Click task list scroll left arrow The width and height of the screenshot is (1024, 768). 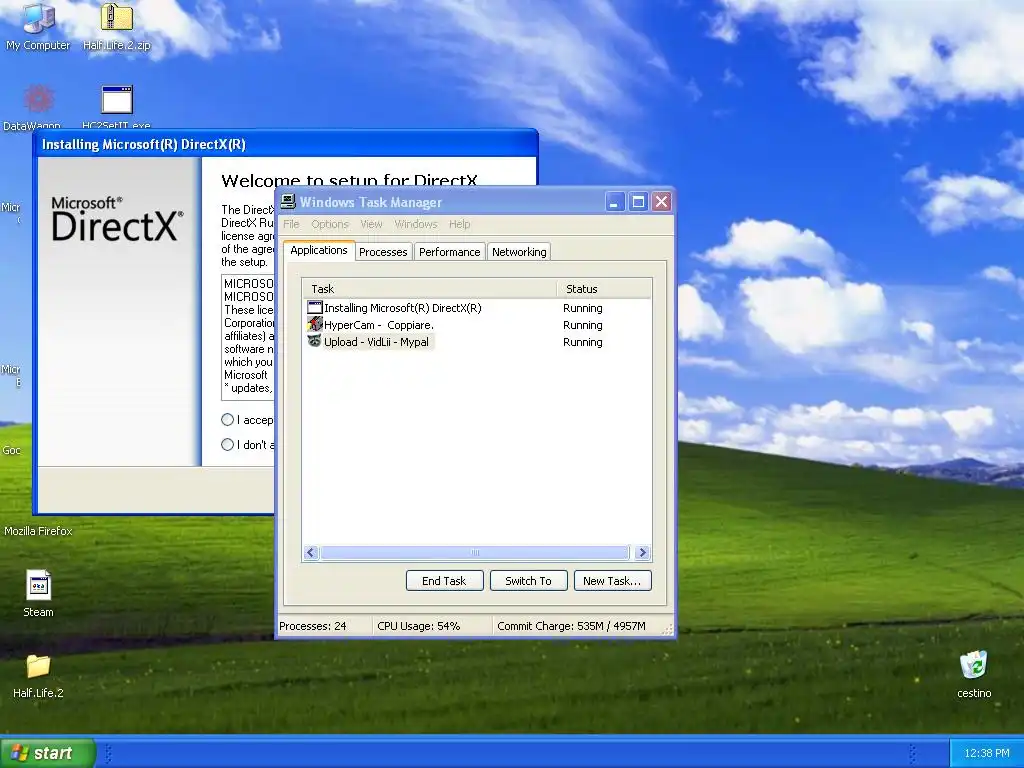(312, 552)
